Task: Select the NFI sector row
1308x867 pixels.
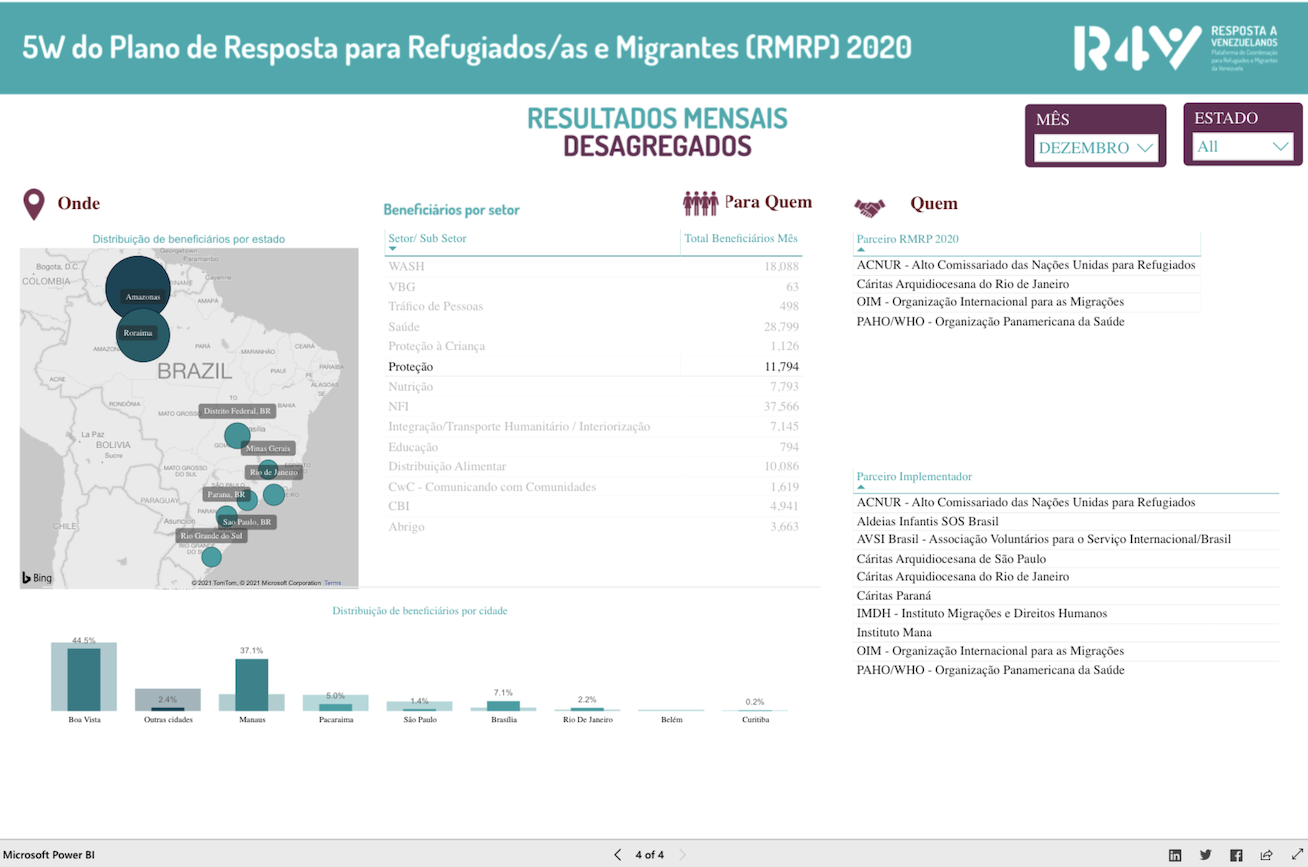Action: pyautogui.click(x=593, y=407)
